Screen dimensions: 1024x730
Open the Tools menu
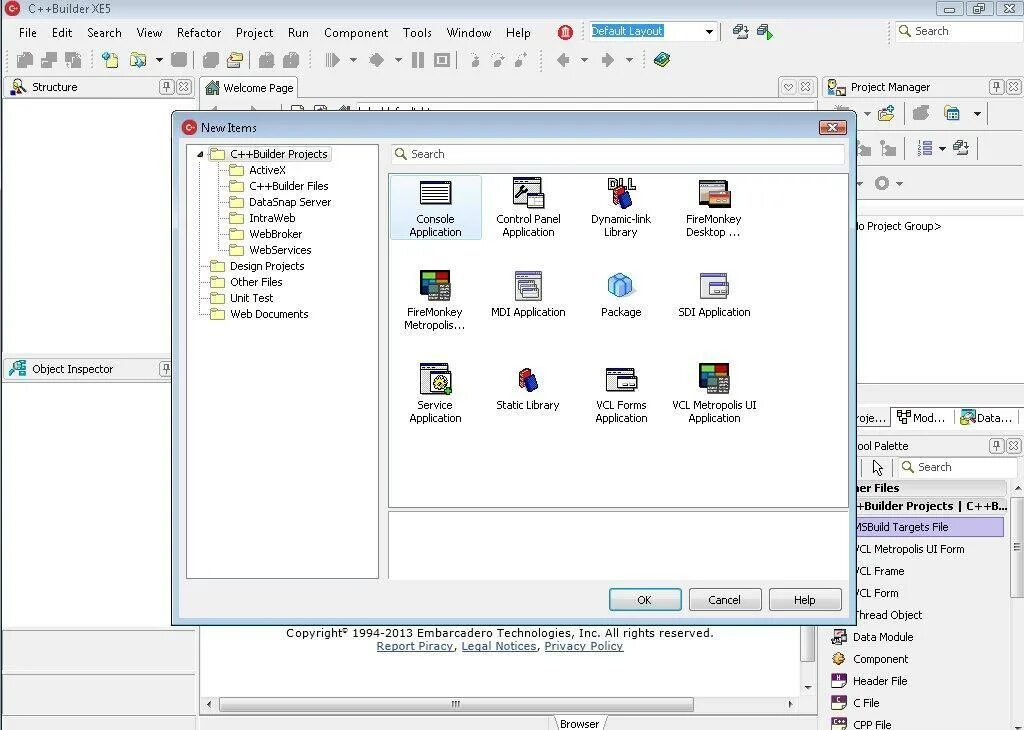point(417,33)
